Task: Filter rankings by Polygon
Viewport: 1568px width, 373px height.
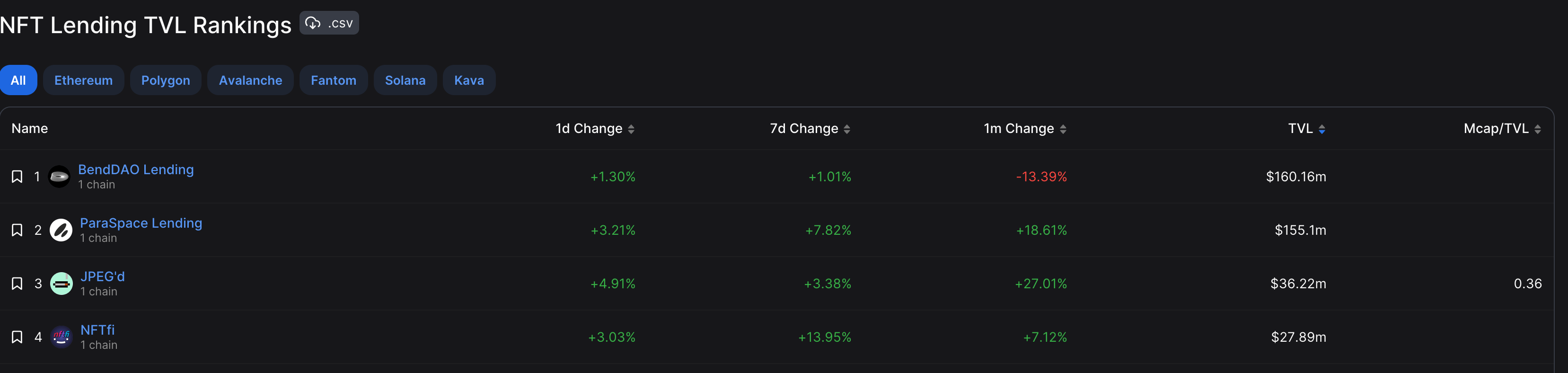Action: [166, 80]
